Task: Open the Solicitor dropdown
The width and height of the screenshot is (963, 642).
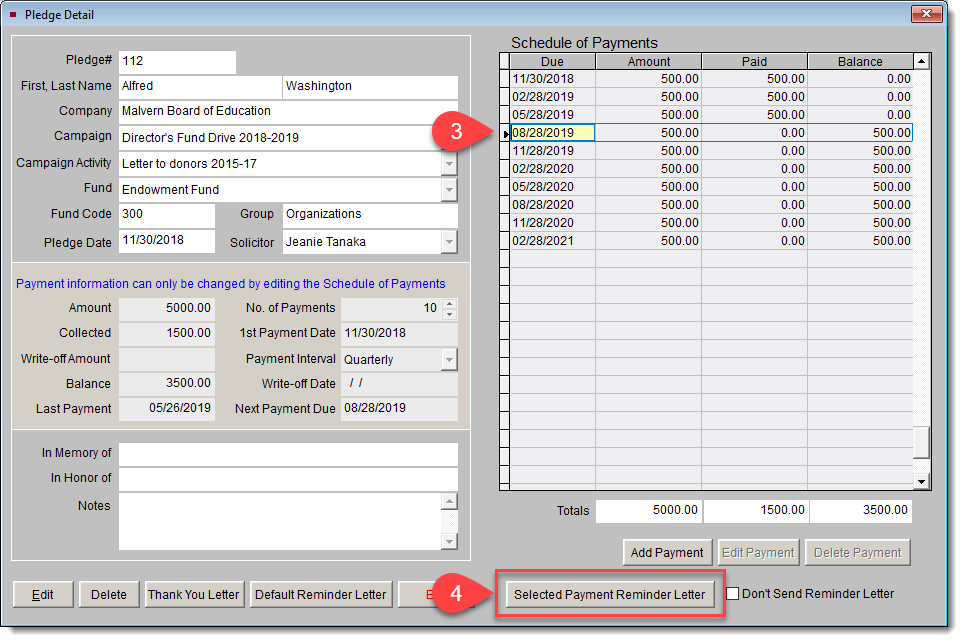Action: [449, 241]
